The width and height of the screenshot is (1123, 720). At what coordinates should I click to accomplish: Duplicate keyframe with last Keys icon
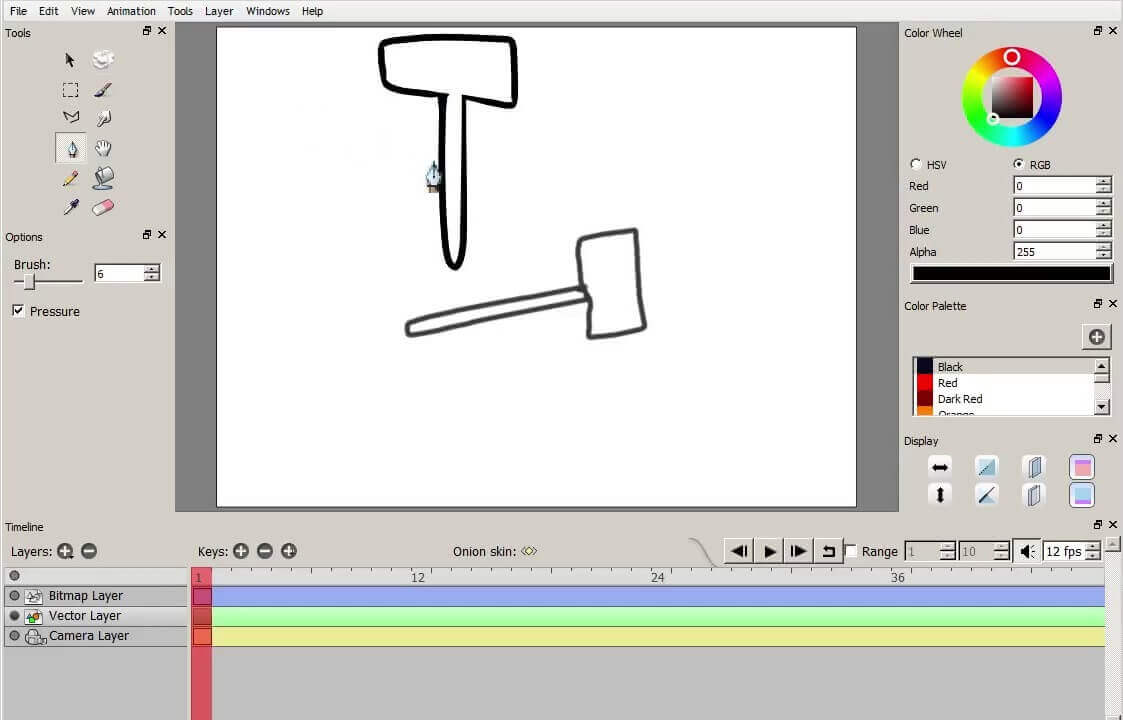(x=289, y=551)
